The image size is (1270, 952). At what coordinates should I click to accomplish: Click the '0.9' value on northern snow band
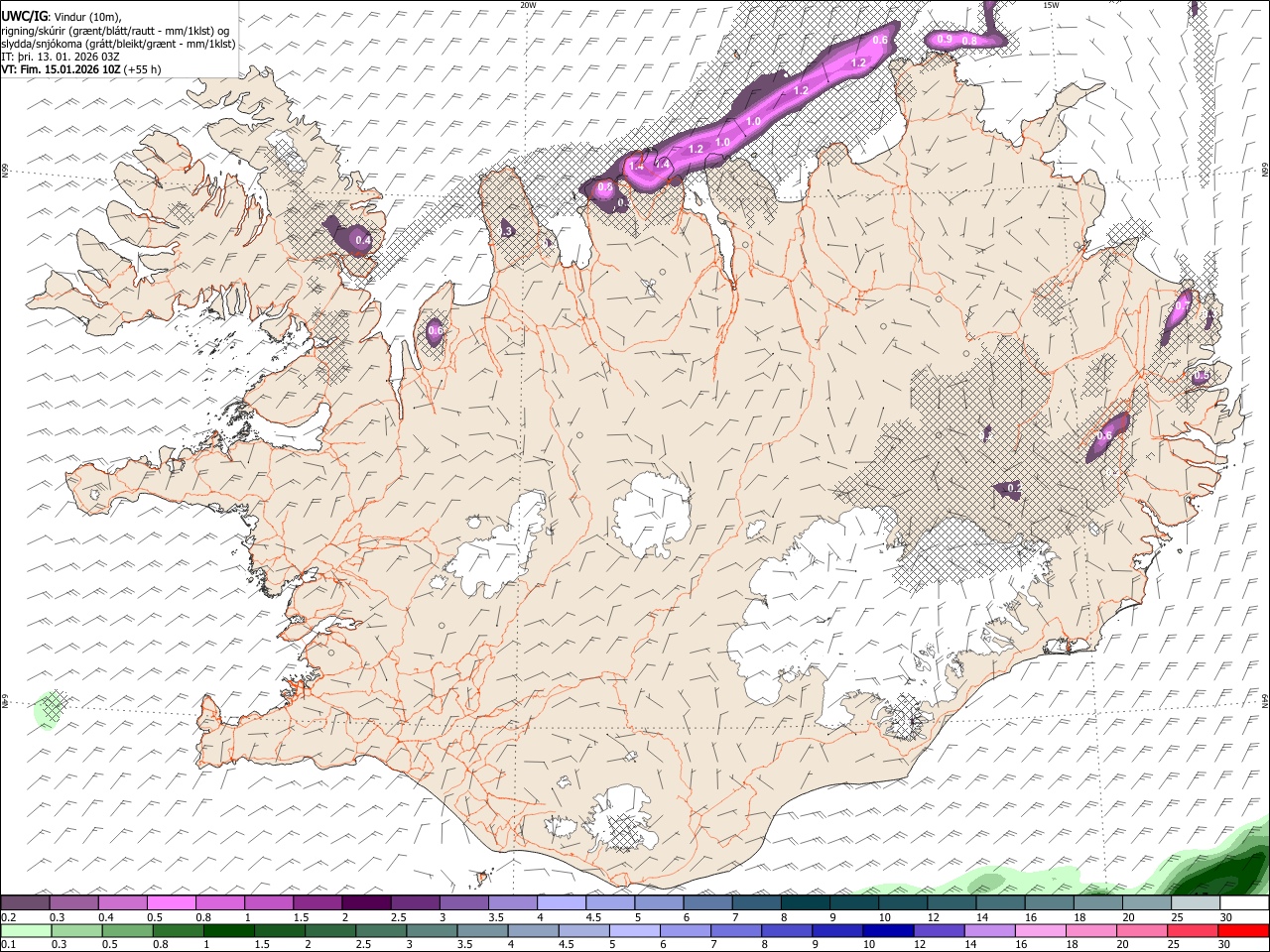pos(944,40)
